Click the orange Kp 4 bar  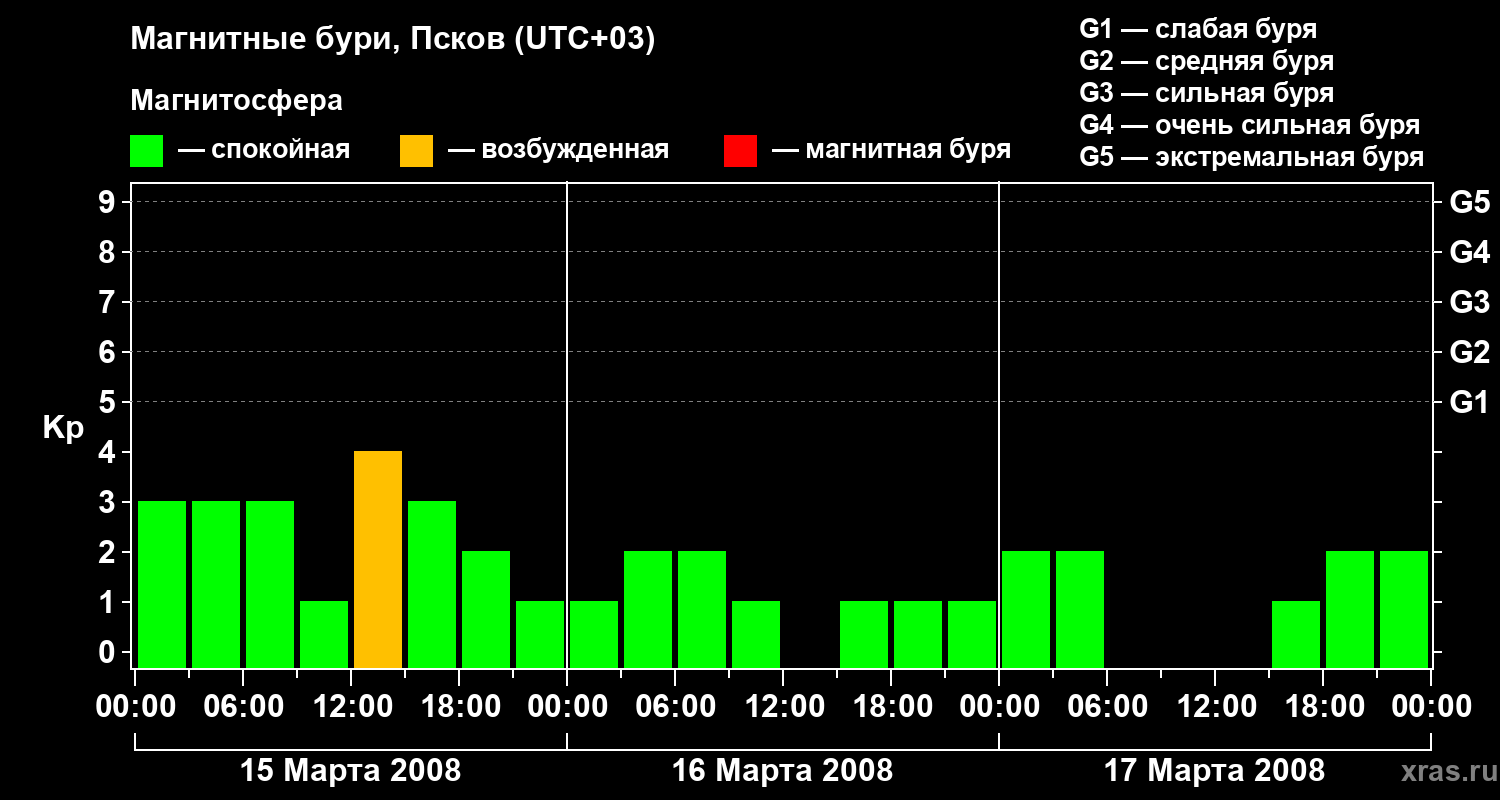378,560
